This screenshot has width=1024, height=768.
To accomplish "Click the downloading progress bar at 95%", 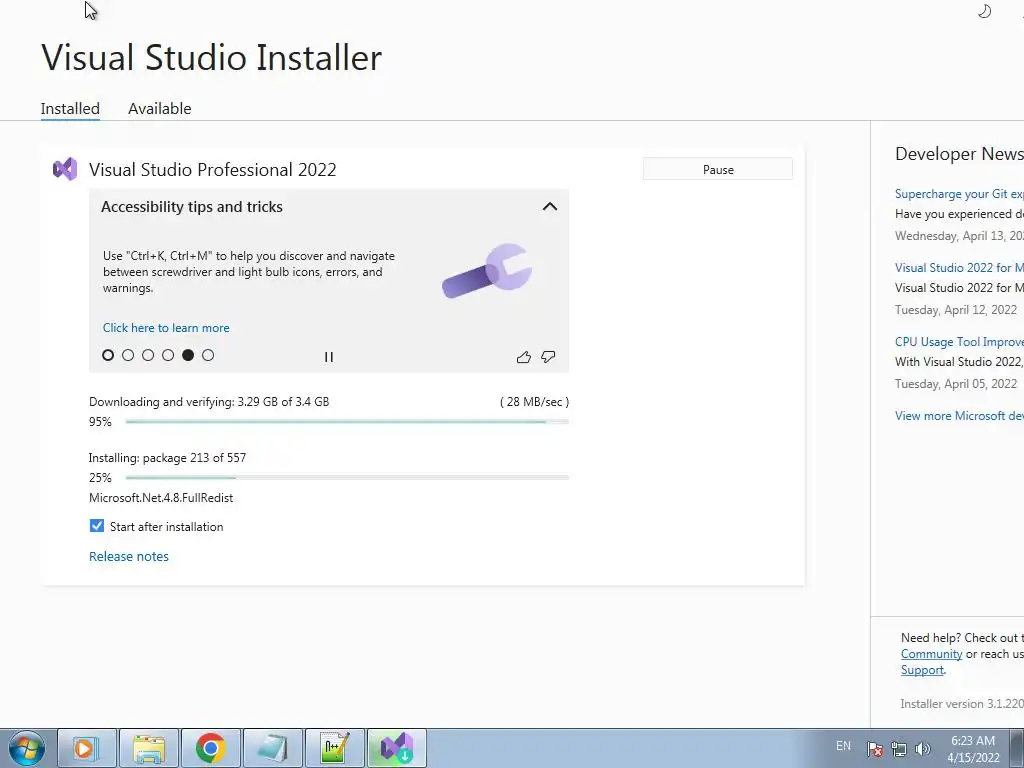I will [347, 422].
